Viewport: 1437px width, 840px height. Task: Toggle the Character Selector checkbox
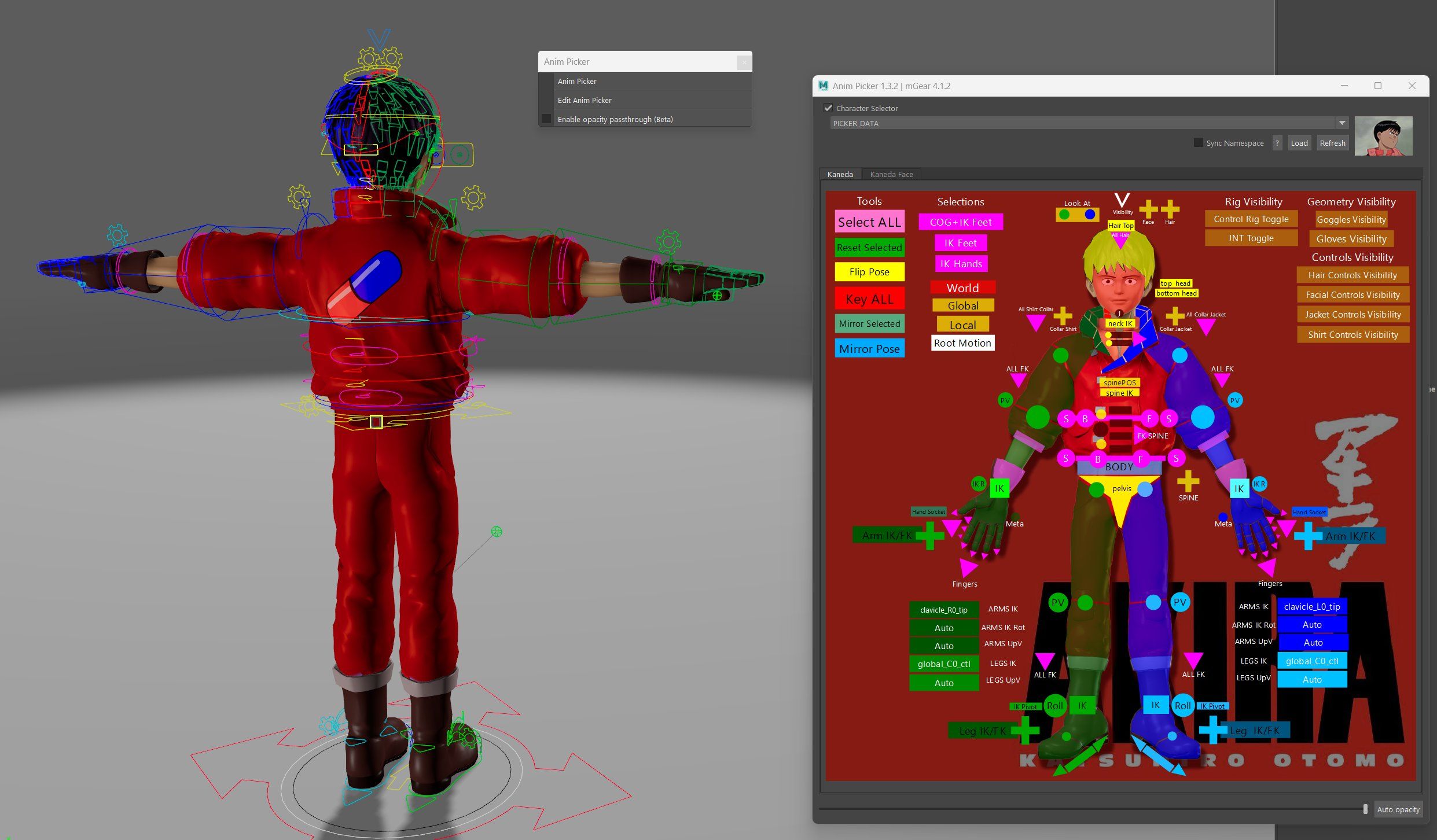(x=828, y=108)
